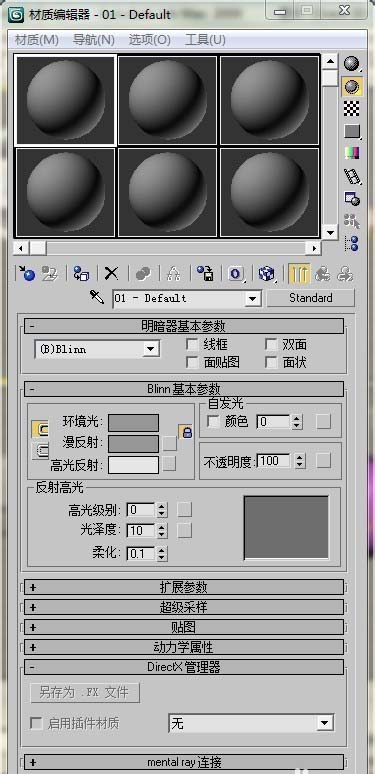Click the eyedropper pick material icon
This screenshot has width=375, height=774.
(97, 298)
